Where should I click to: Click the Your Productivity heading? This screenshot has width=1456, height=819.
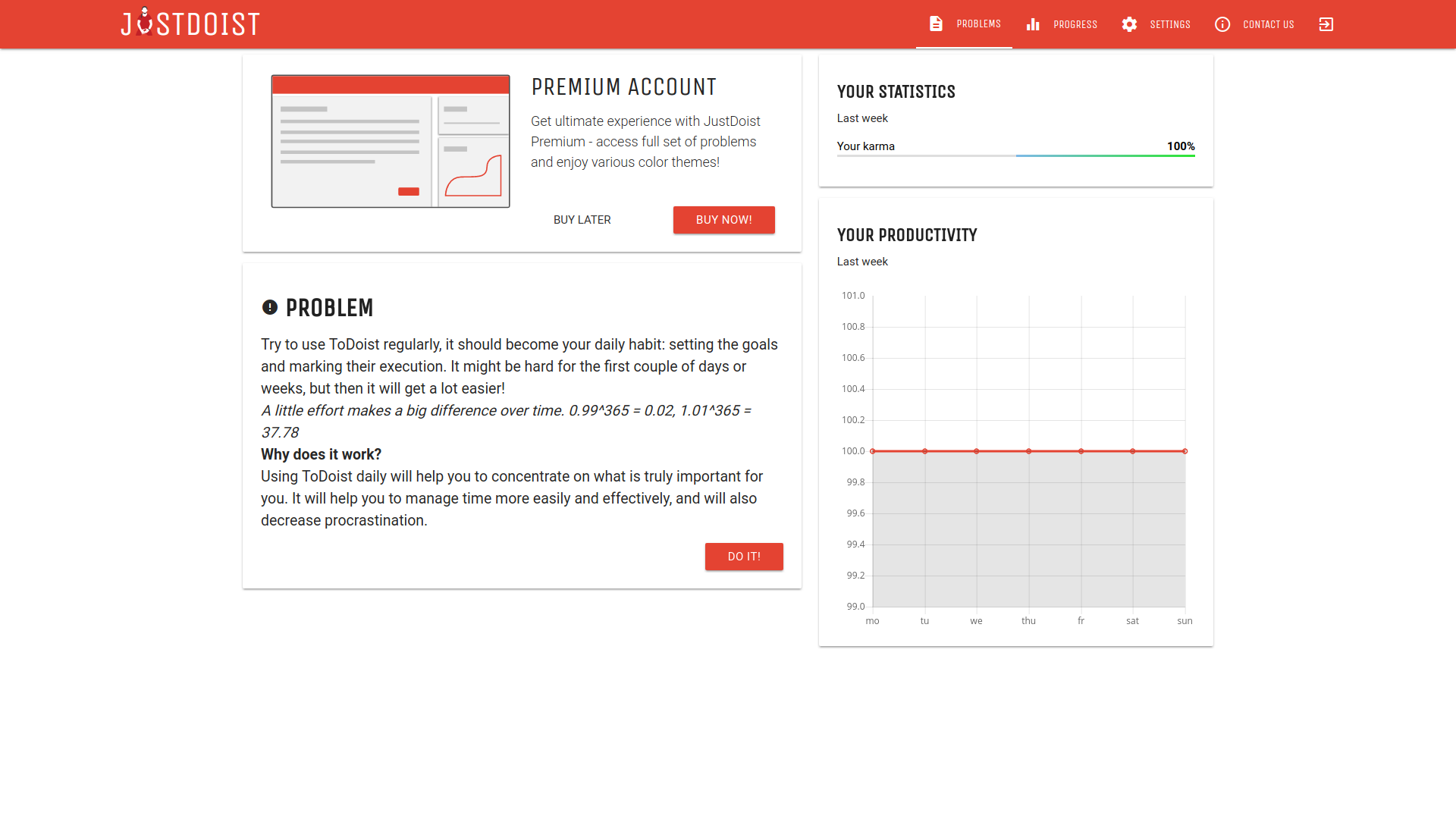click(907, 235)
